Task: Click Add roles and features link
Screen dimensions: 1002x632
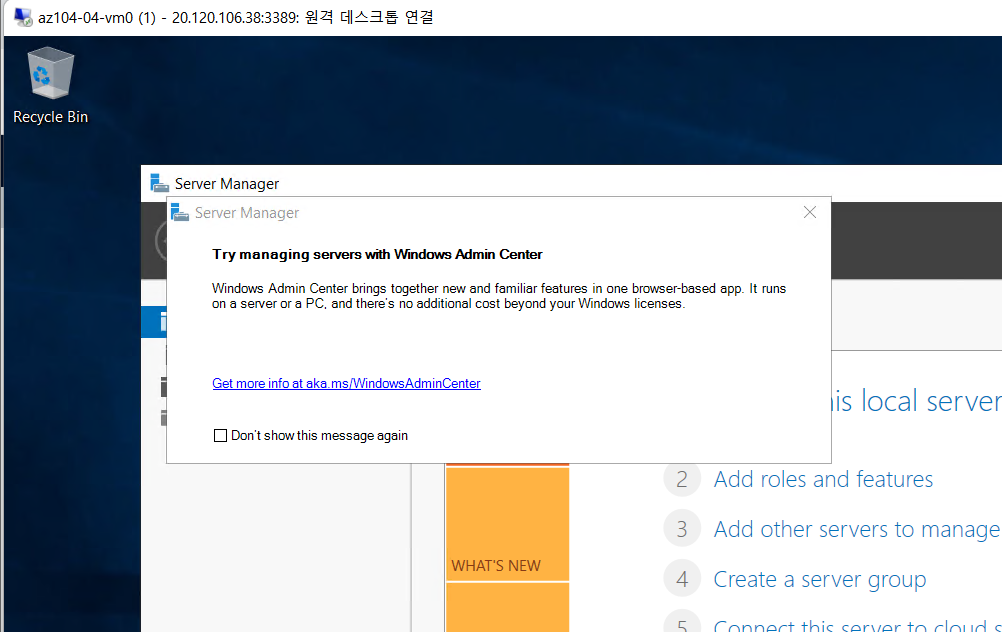Action: (x=823, y=479)
